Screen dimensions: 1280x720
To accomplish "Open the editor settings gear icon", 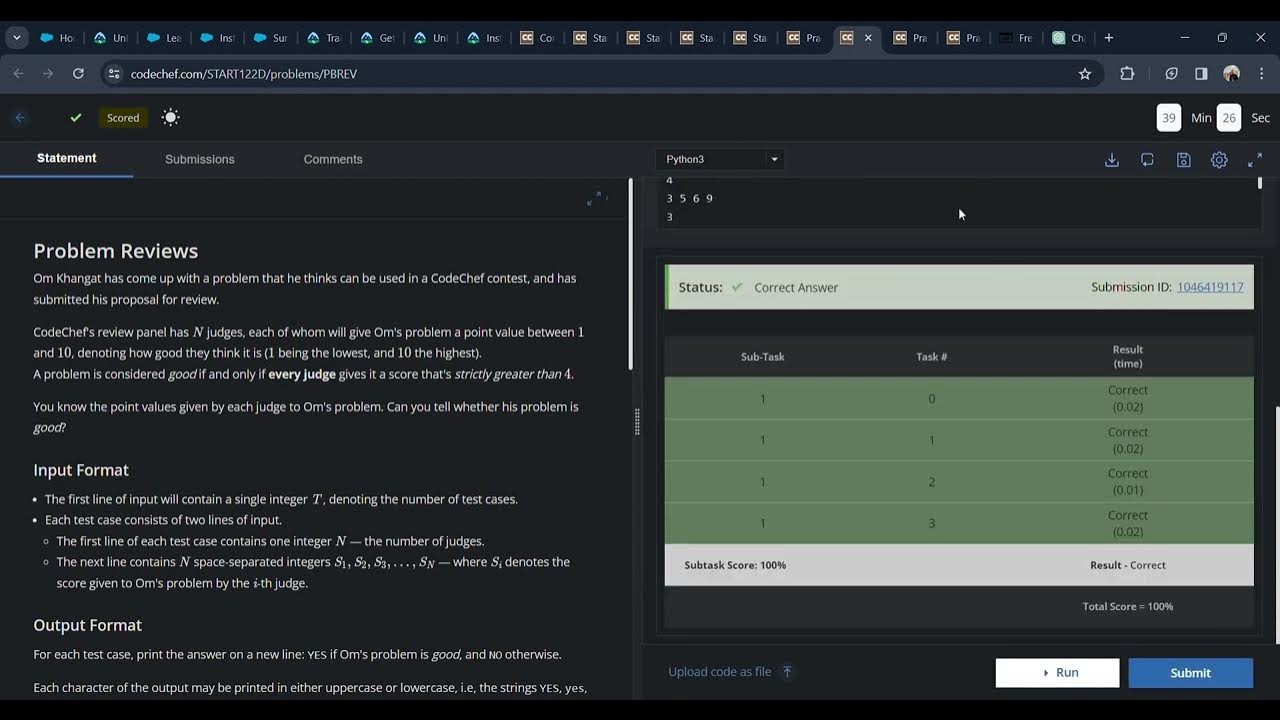I will tap(1219, 160).
